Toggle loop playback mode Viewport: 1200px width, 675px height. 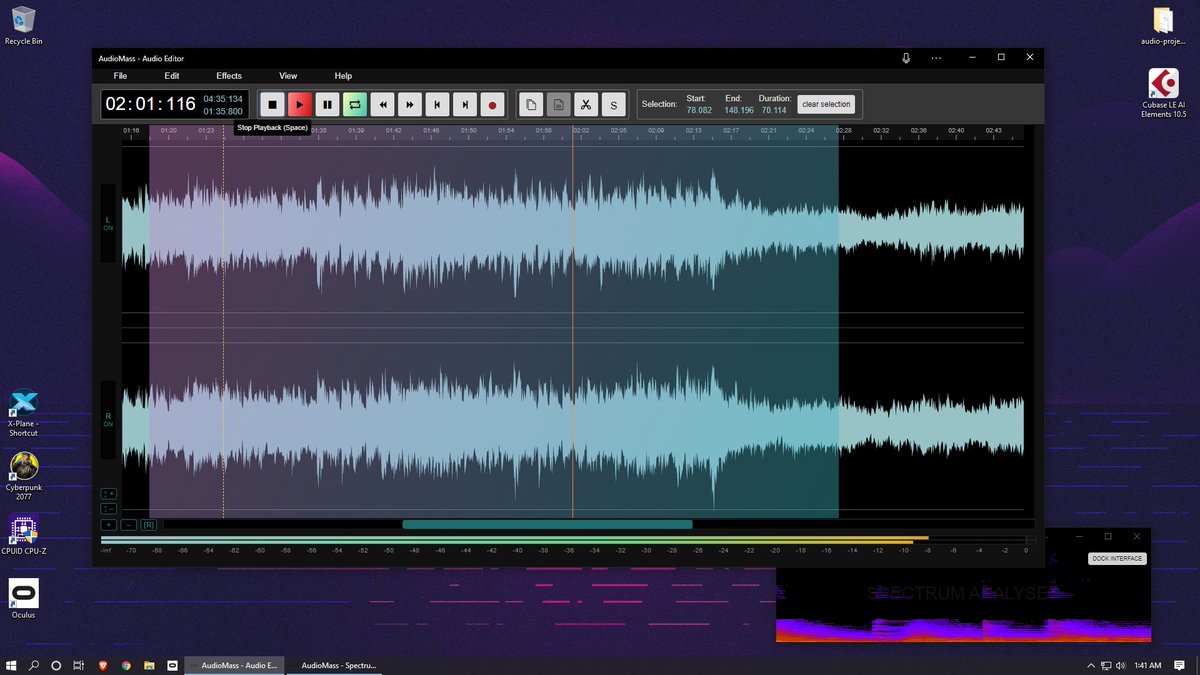click(355, 104)
